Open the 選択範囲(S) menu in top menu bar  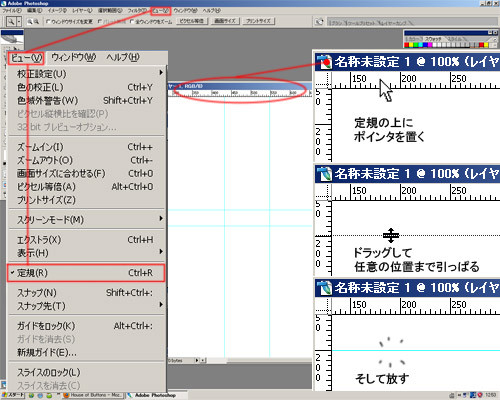click(110, 11)
